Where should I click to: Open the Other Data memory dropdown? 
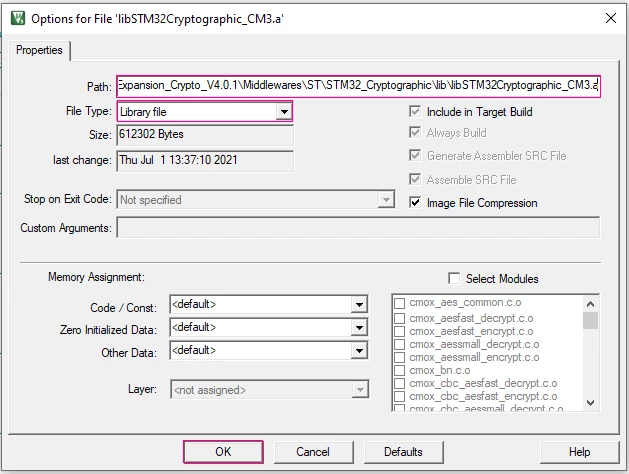359,351
